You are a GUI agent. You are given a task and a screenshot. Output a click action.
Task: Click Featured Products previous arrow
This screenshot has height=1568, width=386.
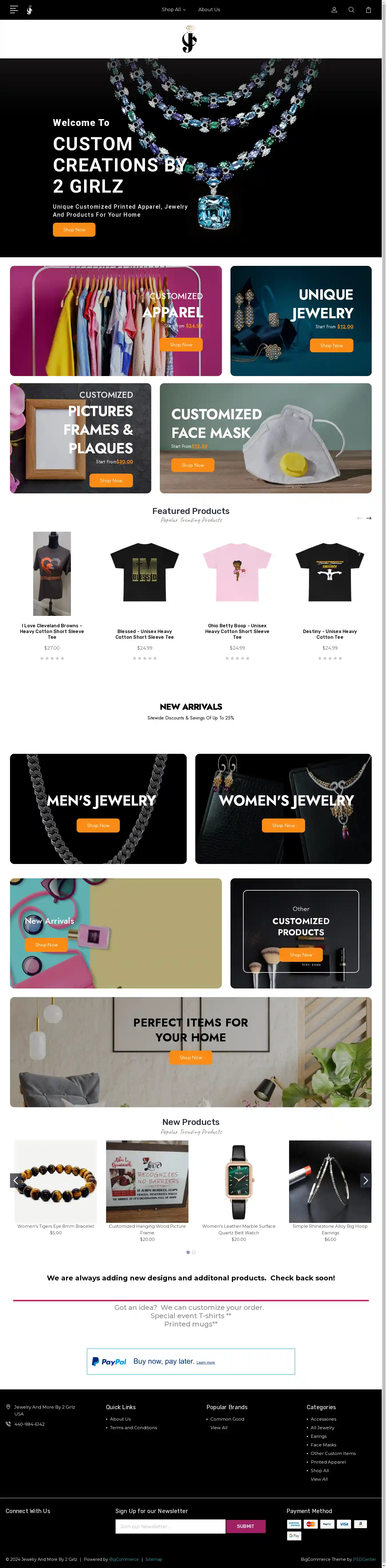pyautogui.click(x=359, y=518)
